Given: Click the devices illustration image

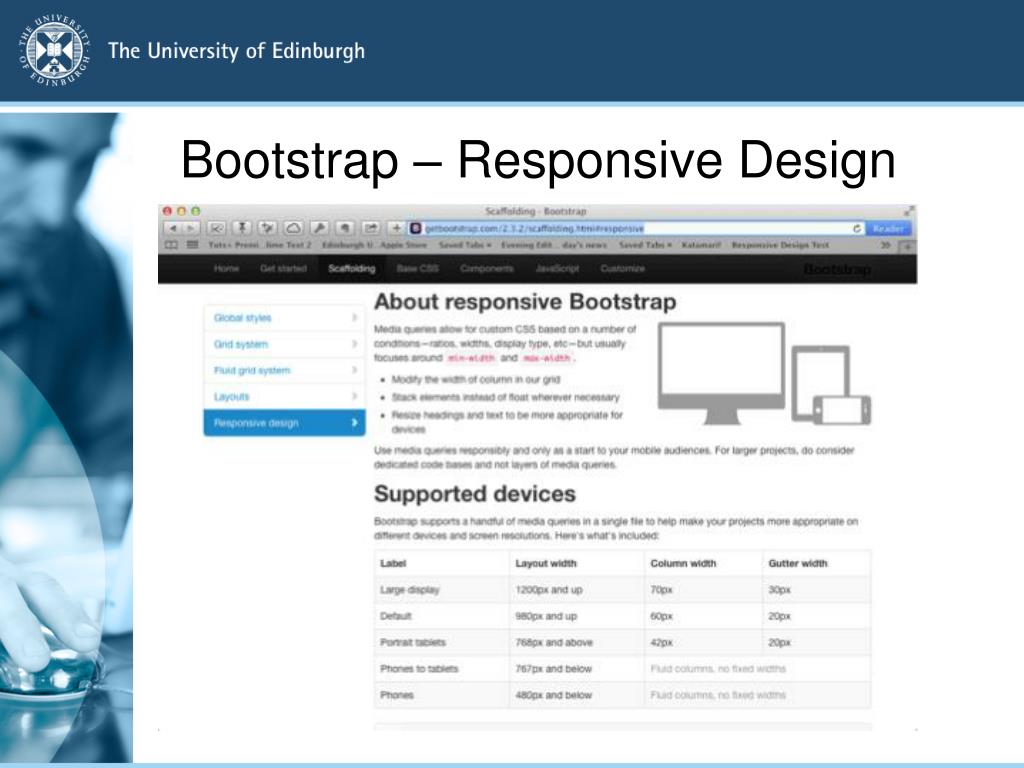Looking at the screenshot, I should (764, 374).
